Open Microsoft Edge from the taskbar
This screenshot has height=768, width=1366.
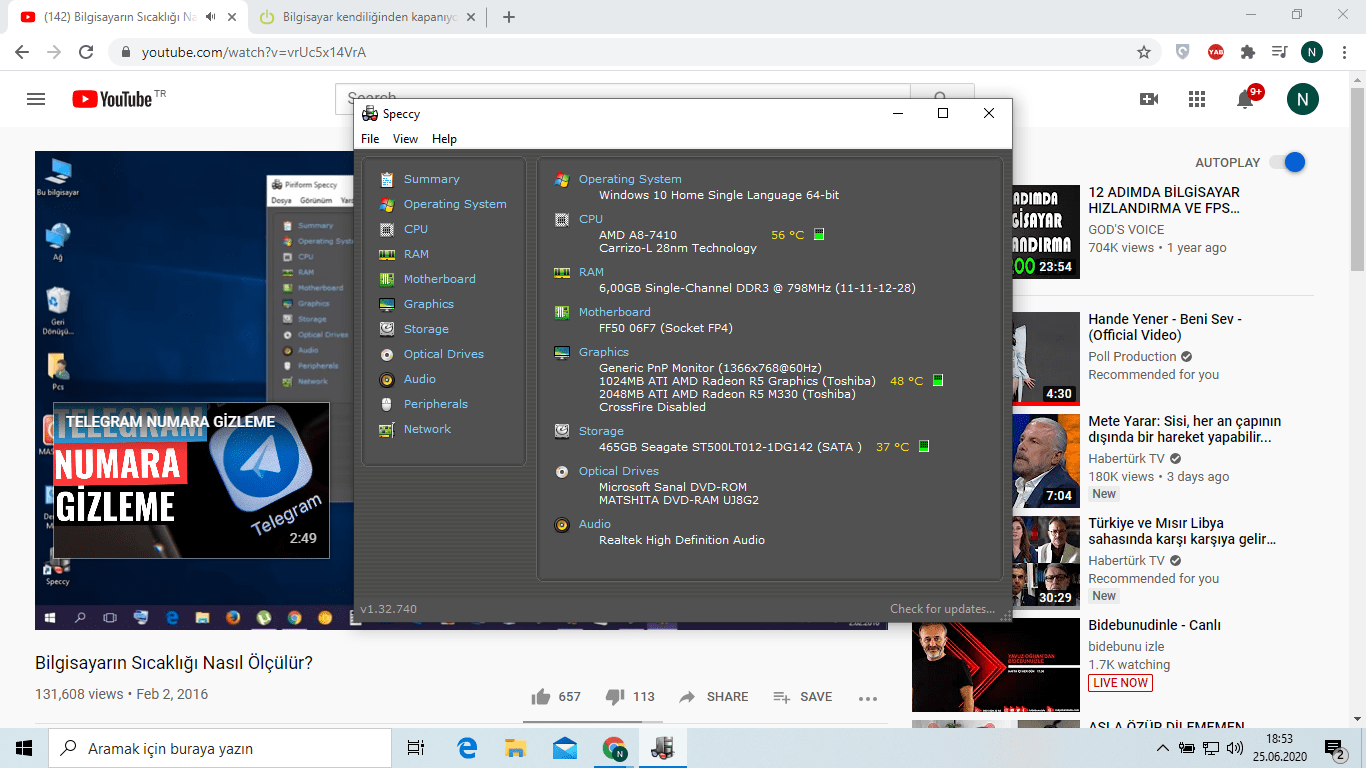tap(467, 748)
